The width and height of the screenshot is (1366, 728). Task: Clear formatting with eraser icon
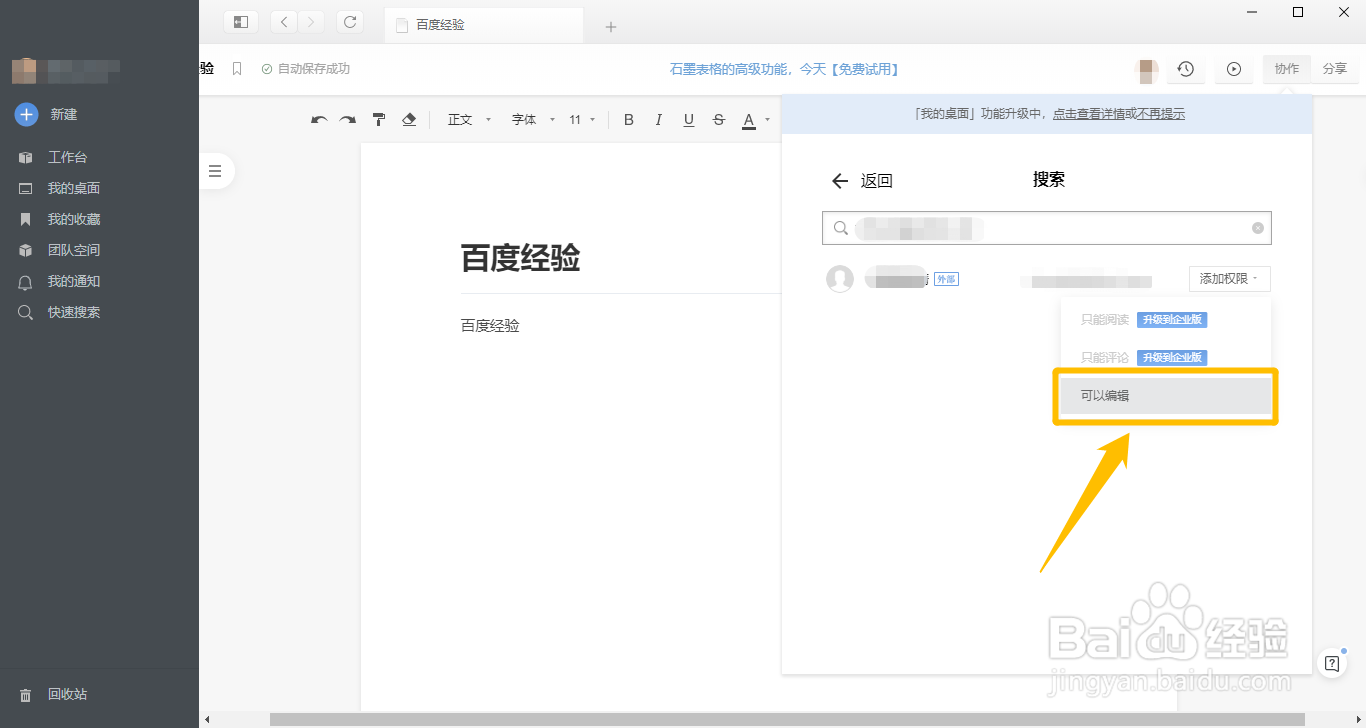pos(408,120)
